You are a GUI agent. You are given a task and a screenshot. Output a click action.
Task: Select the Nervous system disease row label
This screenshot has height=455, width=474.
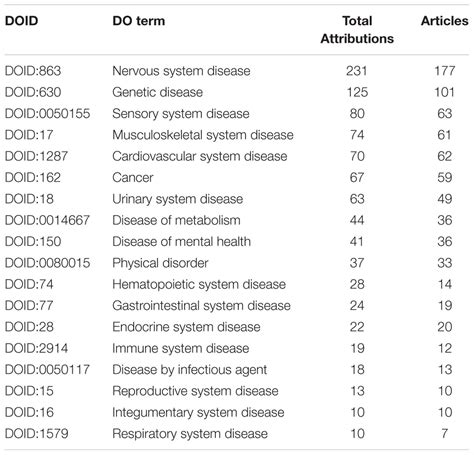pyautogui.click(x=181, y=71)
